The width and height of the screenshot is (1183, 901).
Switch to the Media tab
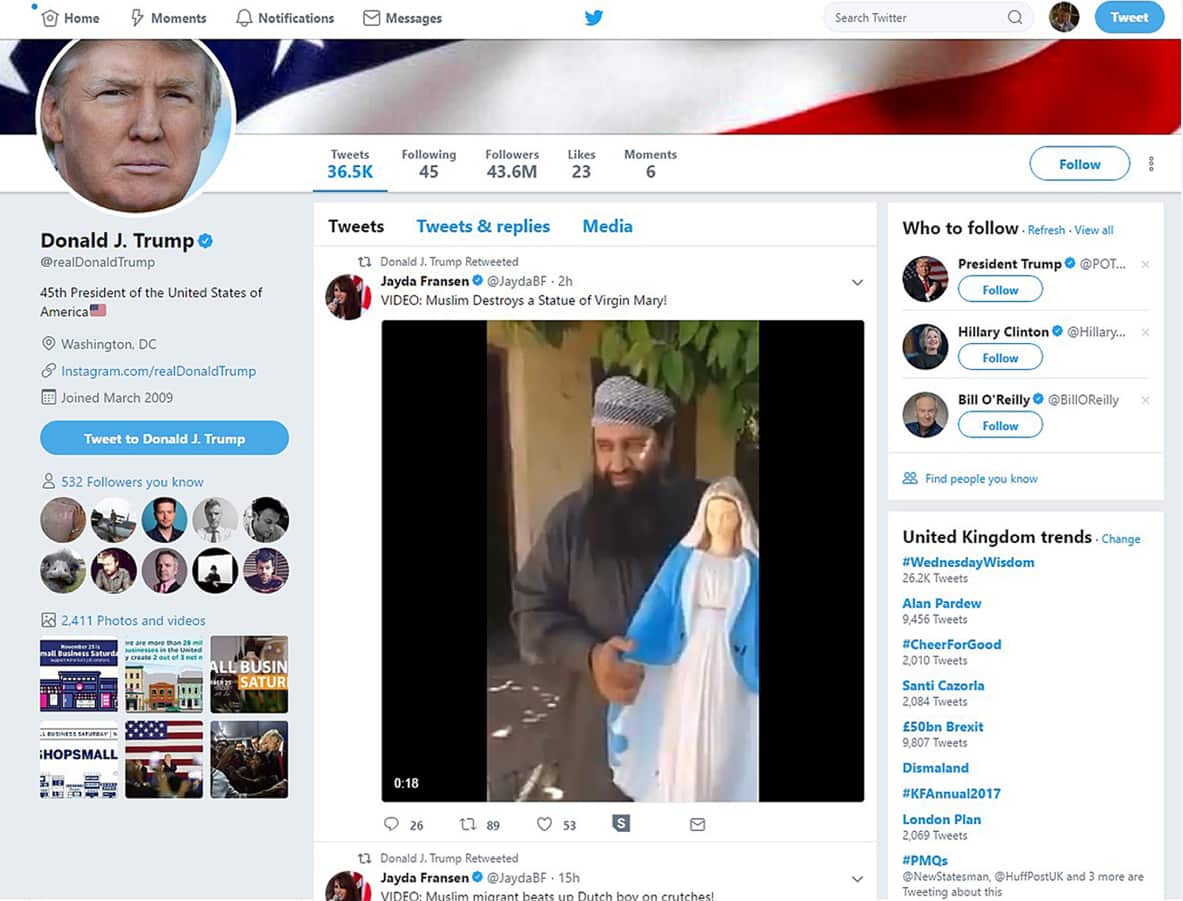(x=606, y=226)
